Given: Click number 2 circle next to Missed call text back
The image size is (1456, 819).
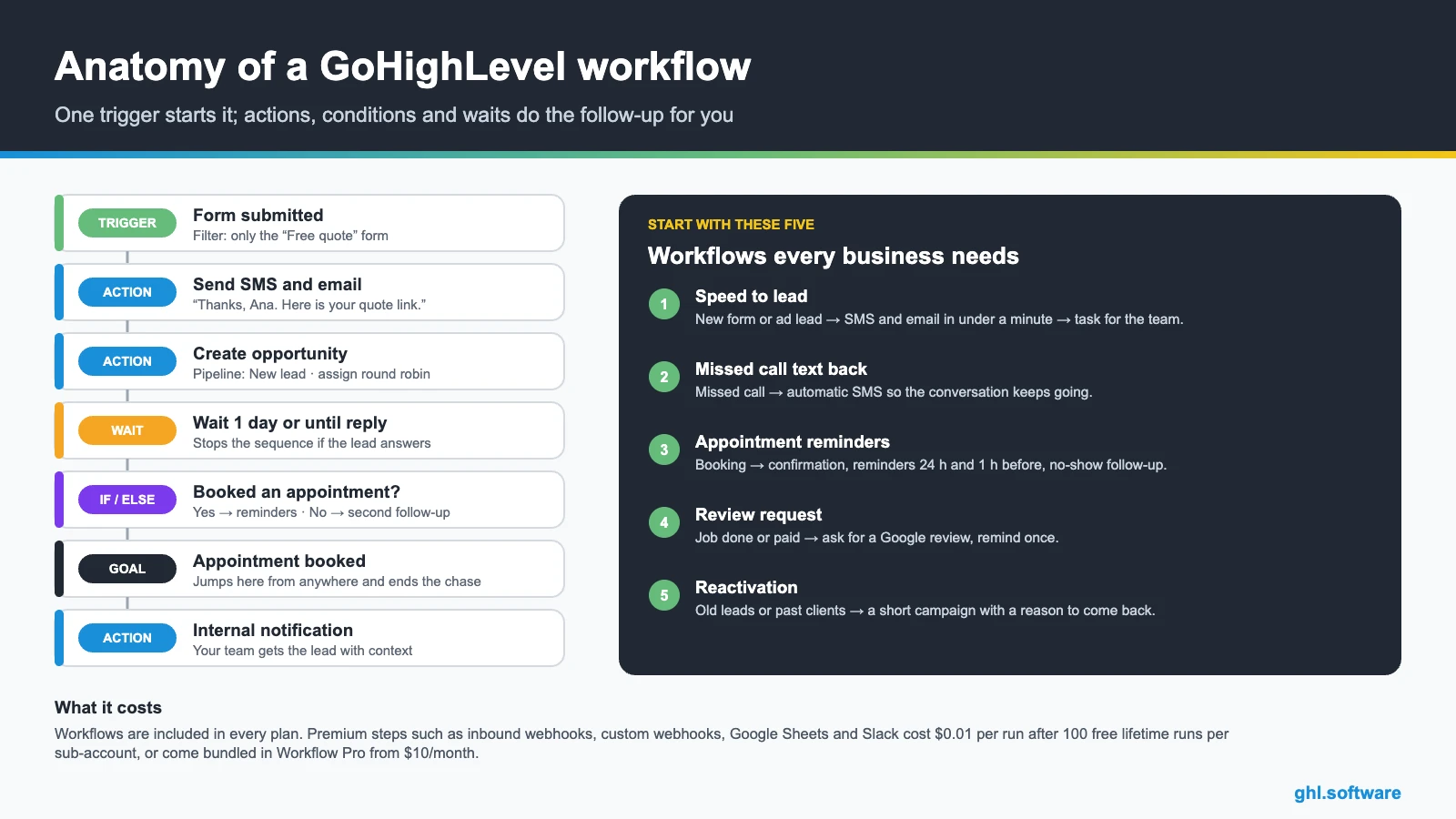Looking at the screenshot, I should [x=664, y=377].
